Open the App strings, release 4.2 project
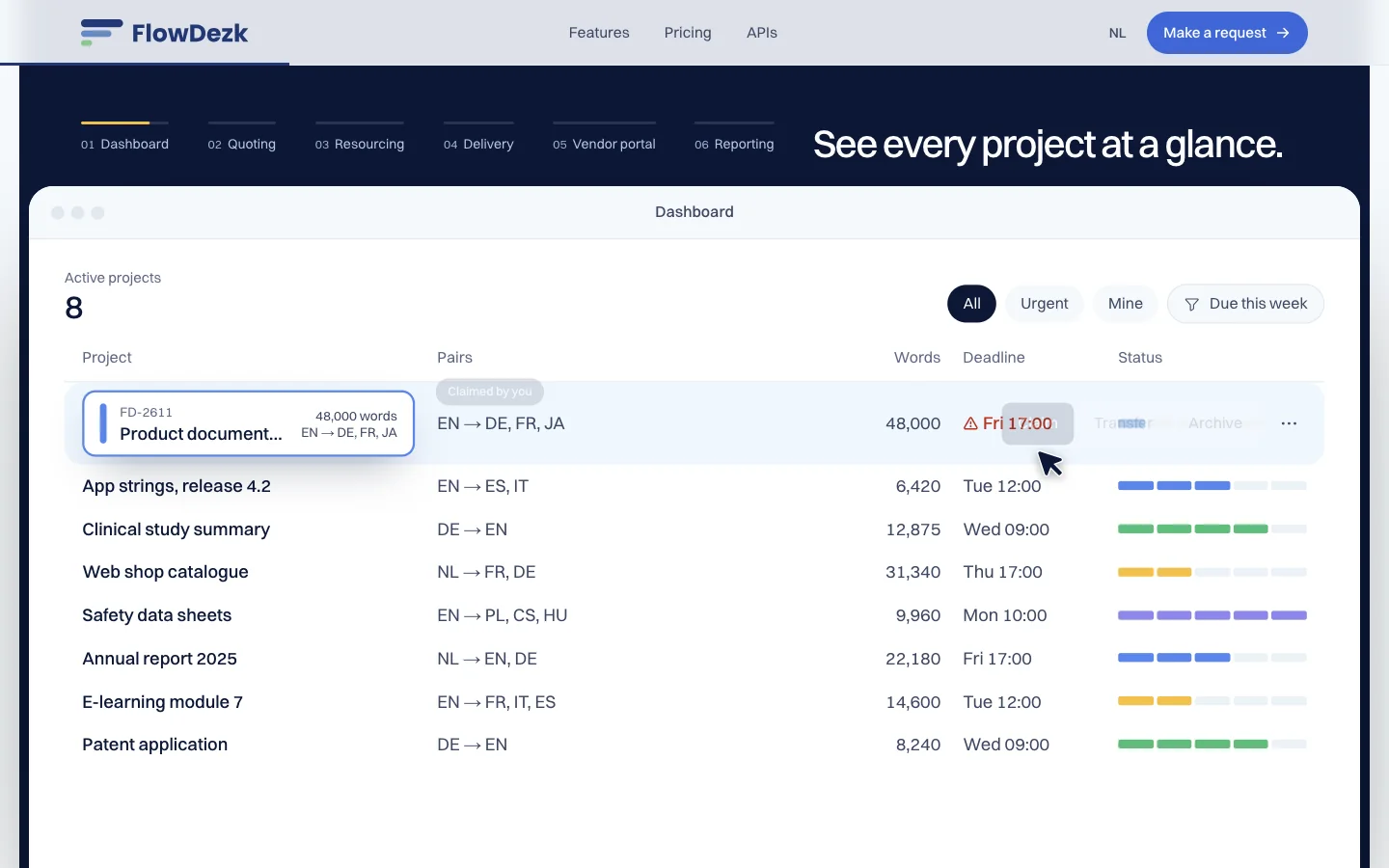Viewport: 1389px width, 868px height. pos(177,486)
